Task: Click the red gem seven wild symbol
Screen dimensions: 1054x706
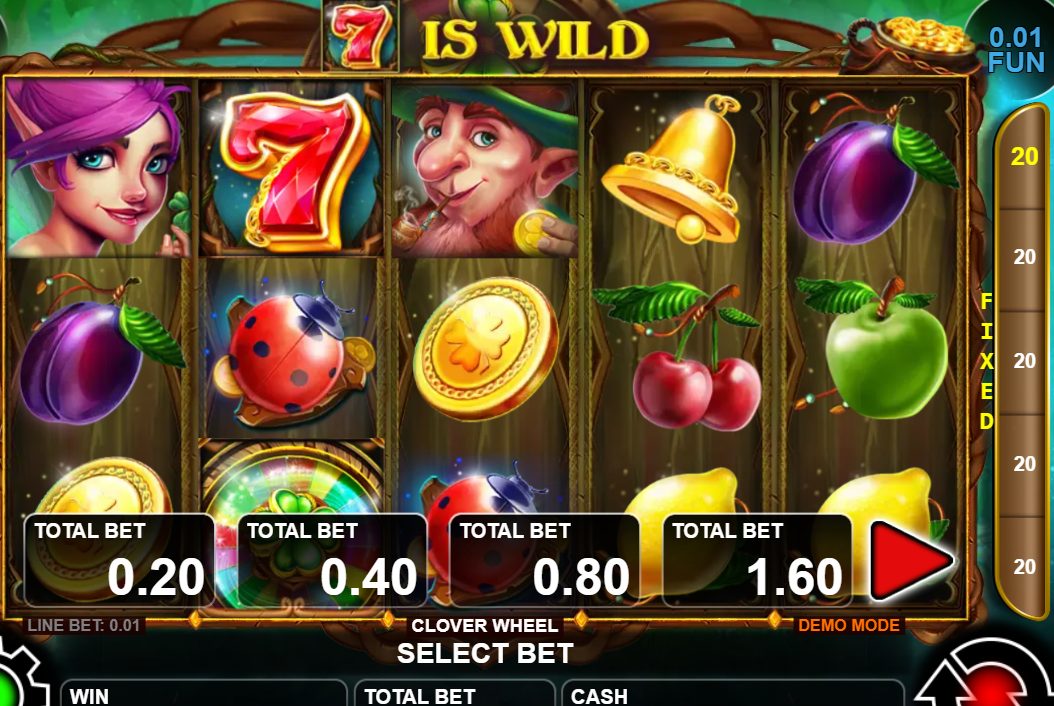Action: [293, 170]
